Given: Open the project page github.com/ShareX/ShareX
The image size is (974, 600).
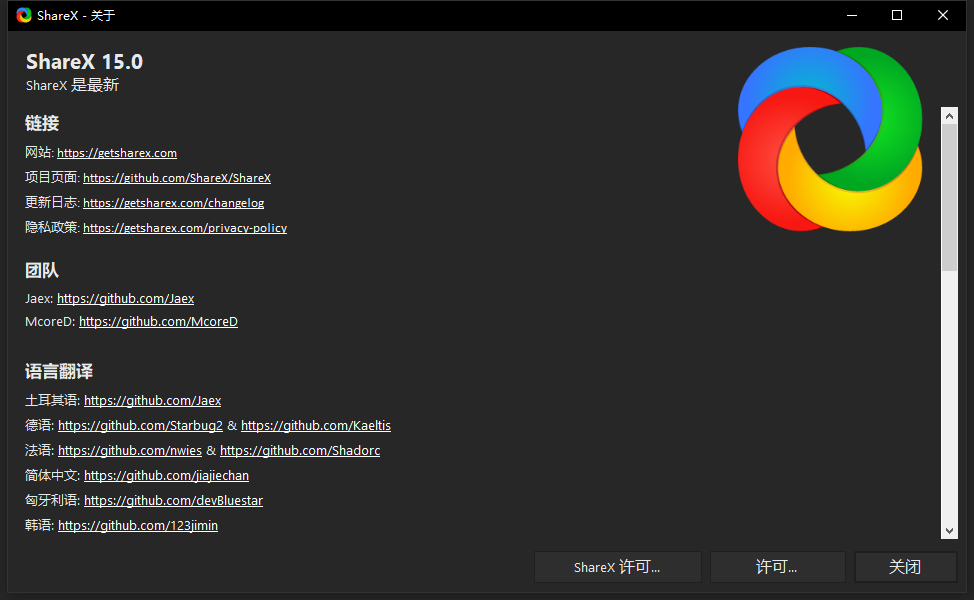Looking at the screenshot, I should [177, 177].
